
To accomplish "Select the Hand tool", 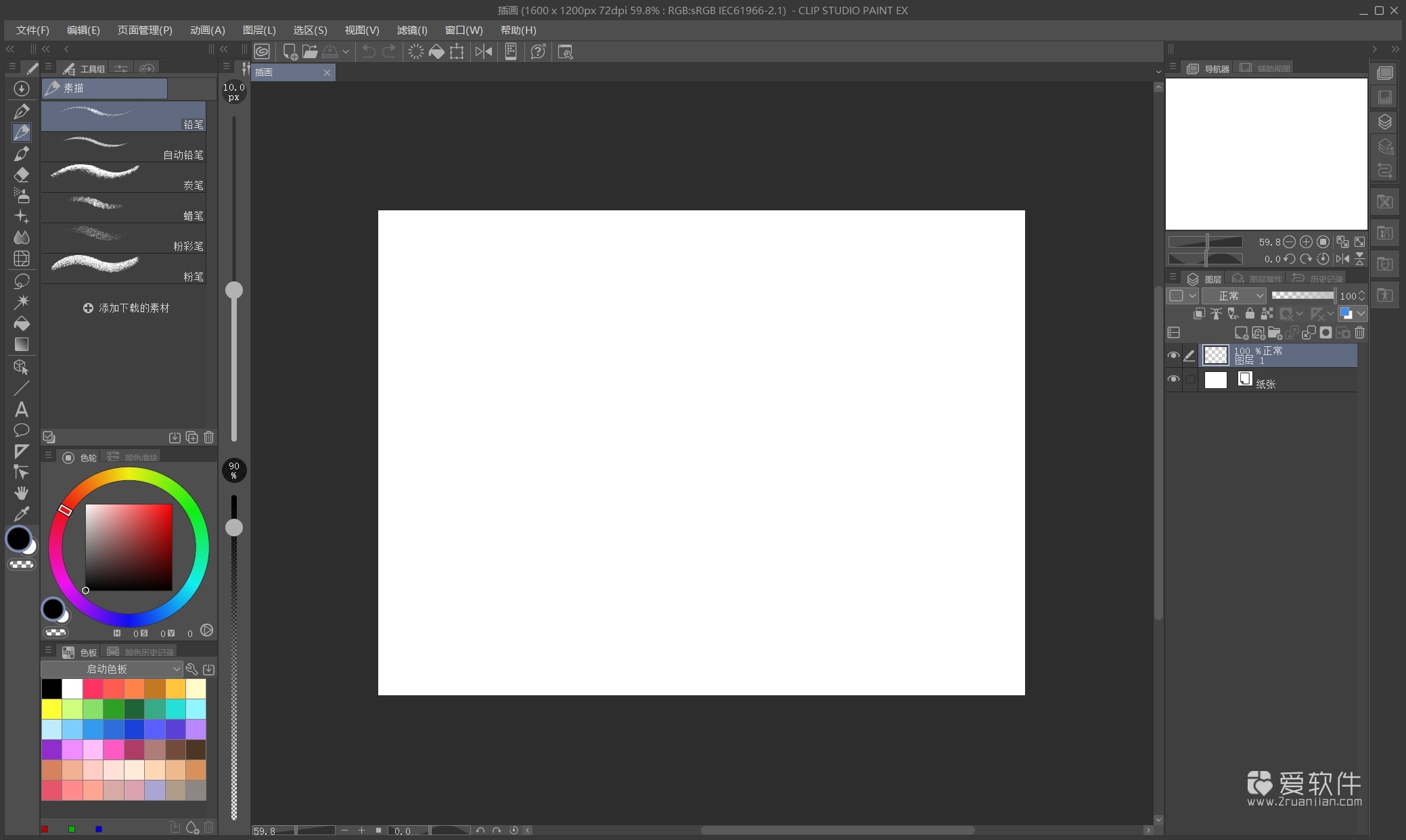I will coord(22,492).
